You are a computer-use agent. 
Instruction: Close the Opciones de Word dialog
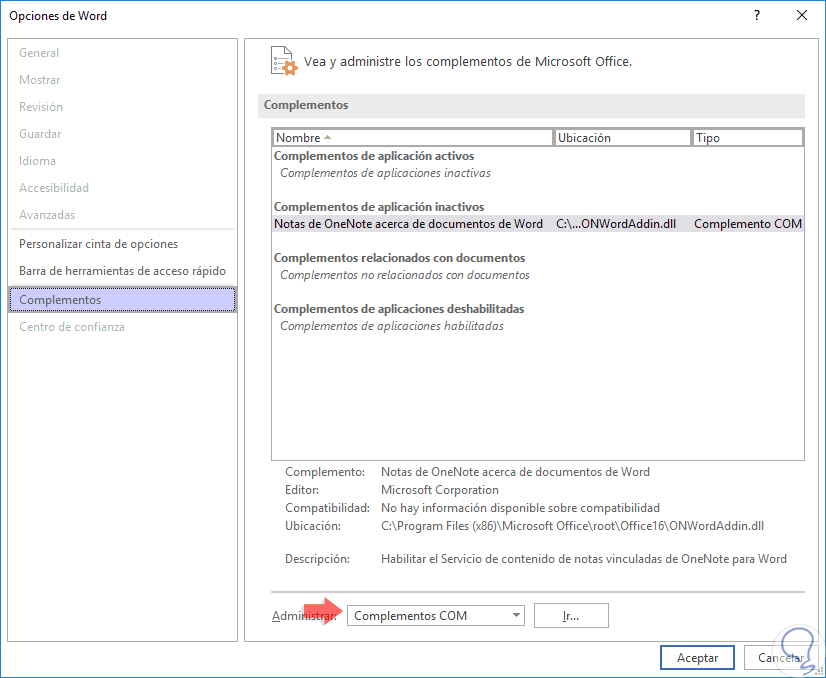[802, 15]
